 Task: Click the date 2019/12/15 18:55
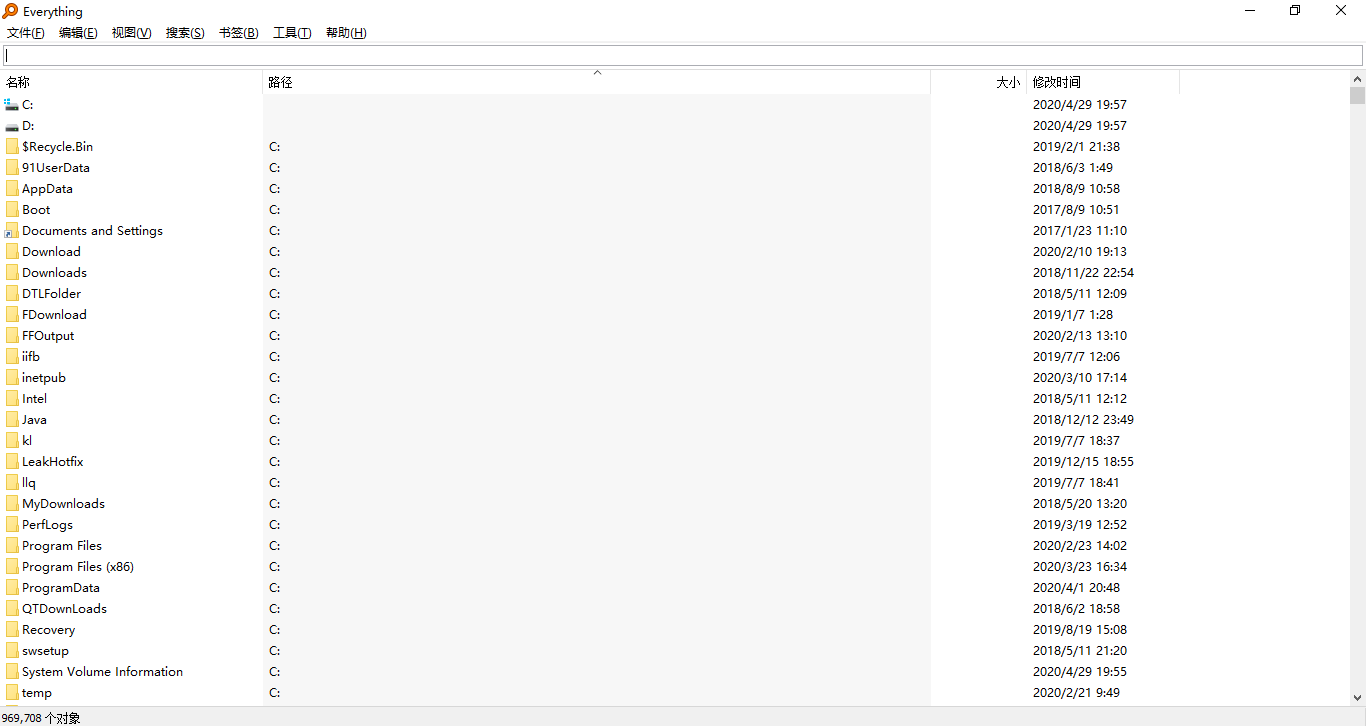pos(1083,461)
